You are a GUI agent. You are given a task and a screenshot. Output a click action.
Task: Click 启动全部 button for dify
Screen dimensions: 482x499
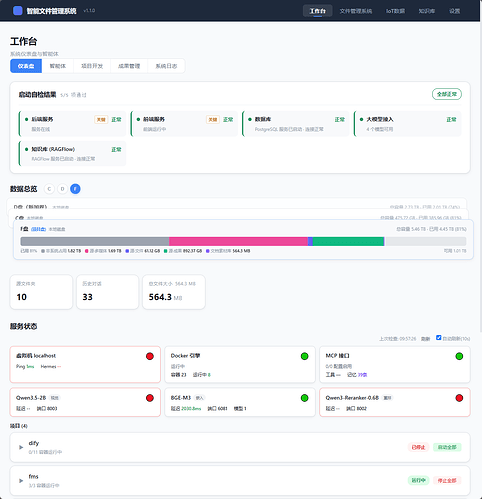coord(447,447)
